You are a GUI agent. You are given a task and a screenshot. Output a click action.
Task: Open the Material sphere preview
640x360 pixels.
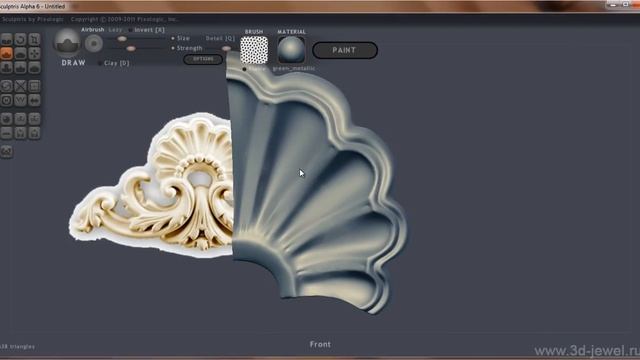pos(291,50)
